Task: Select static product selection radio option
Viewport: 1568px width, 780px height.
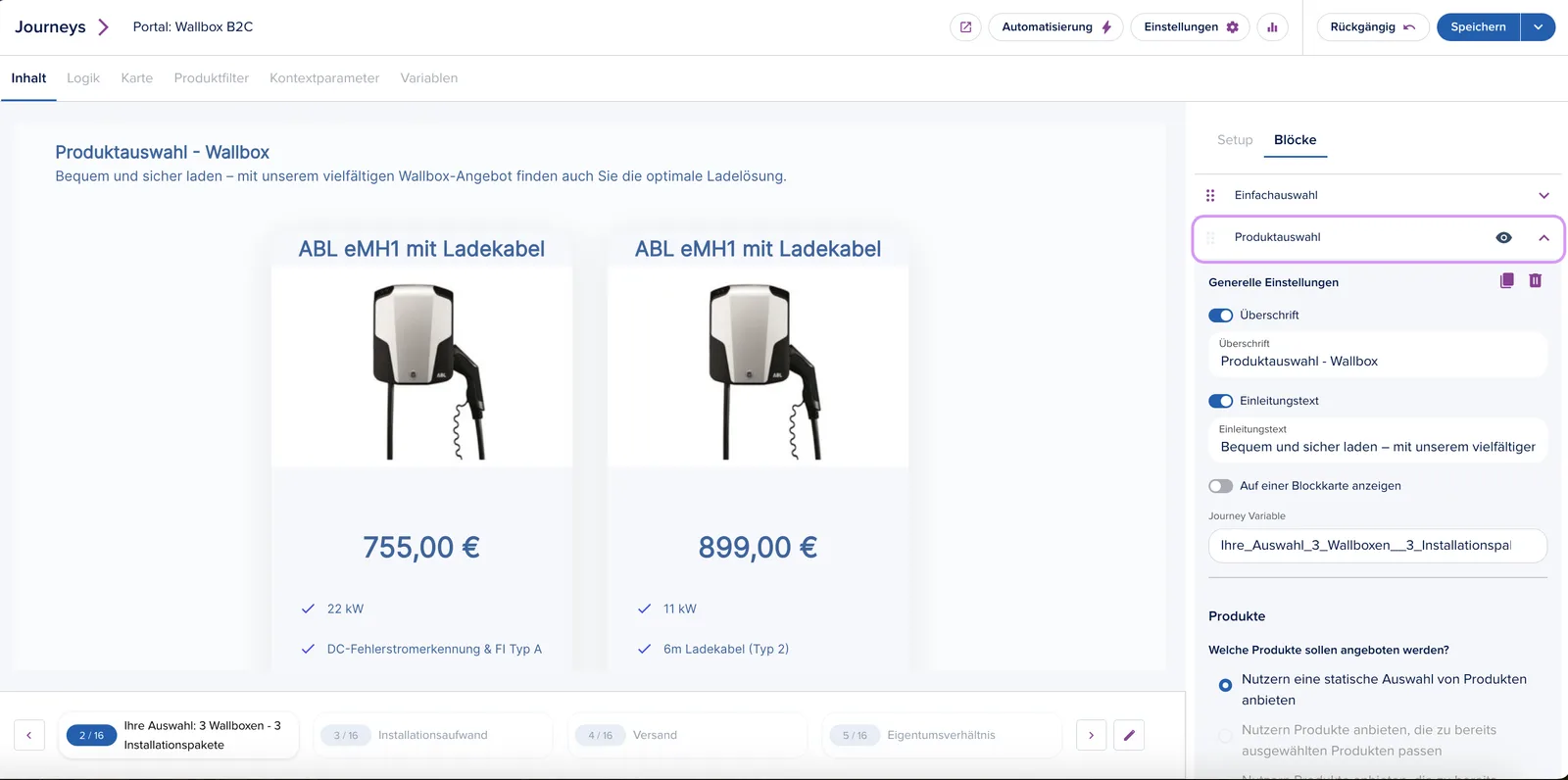Action: point(1225,685)
